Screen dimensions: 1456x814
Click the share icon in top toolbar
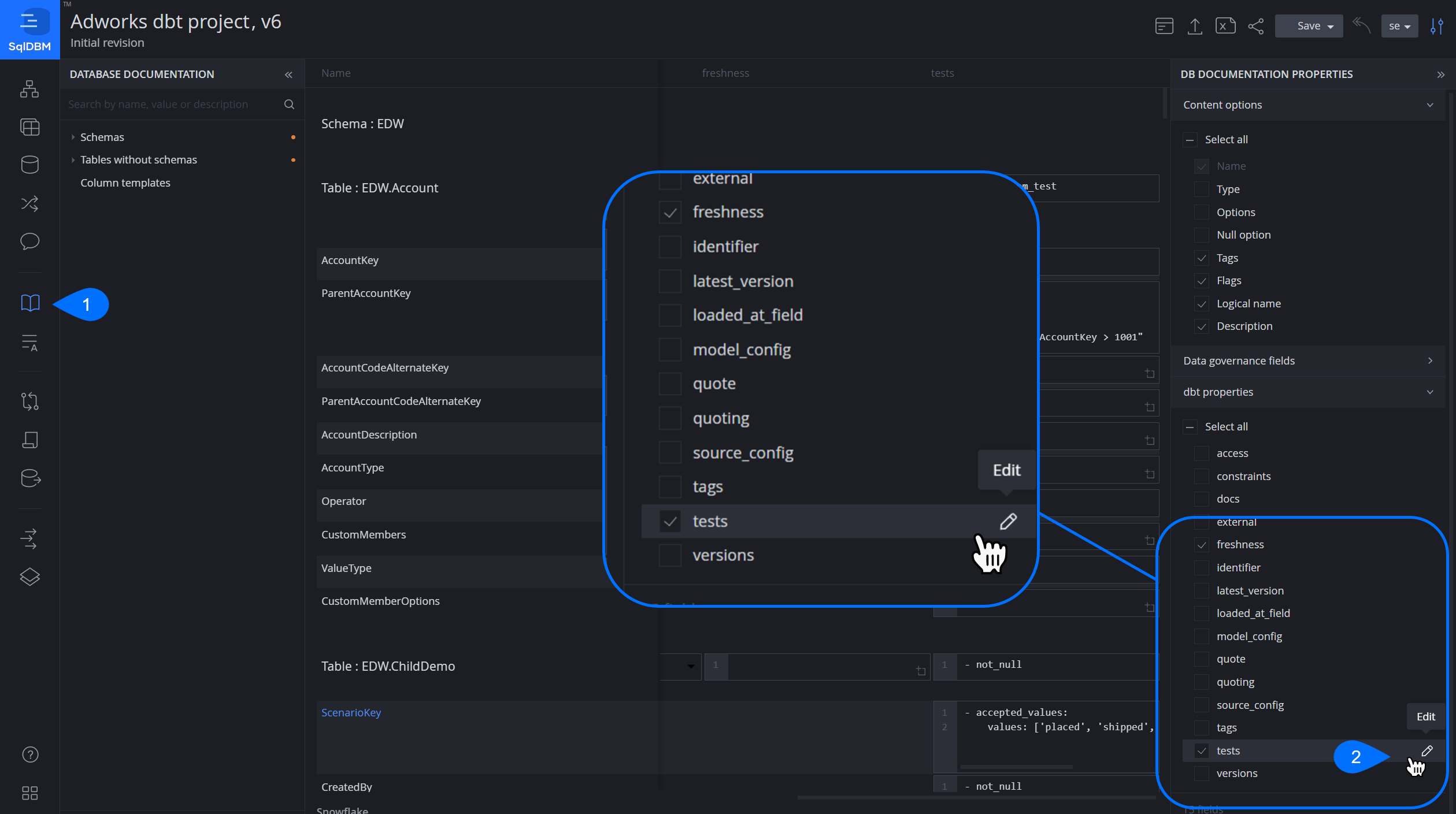1256,25
